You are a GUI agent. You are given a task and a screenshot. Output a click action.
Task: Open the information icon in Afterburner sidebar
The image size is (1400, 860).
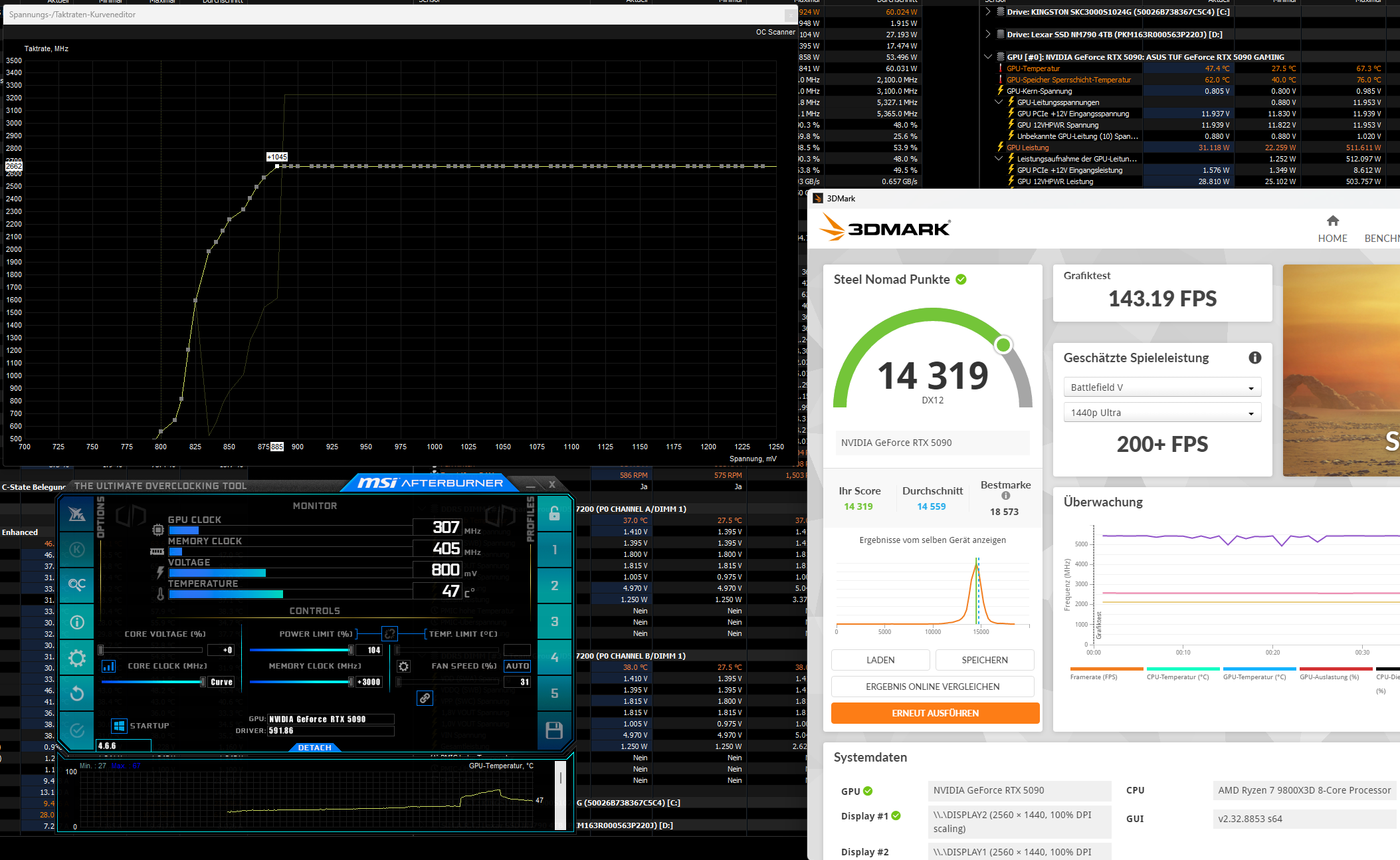pyautogui.click(x=77, y=622)
